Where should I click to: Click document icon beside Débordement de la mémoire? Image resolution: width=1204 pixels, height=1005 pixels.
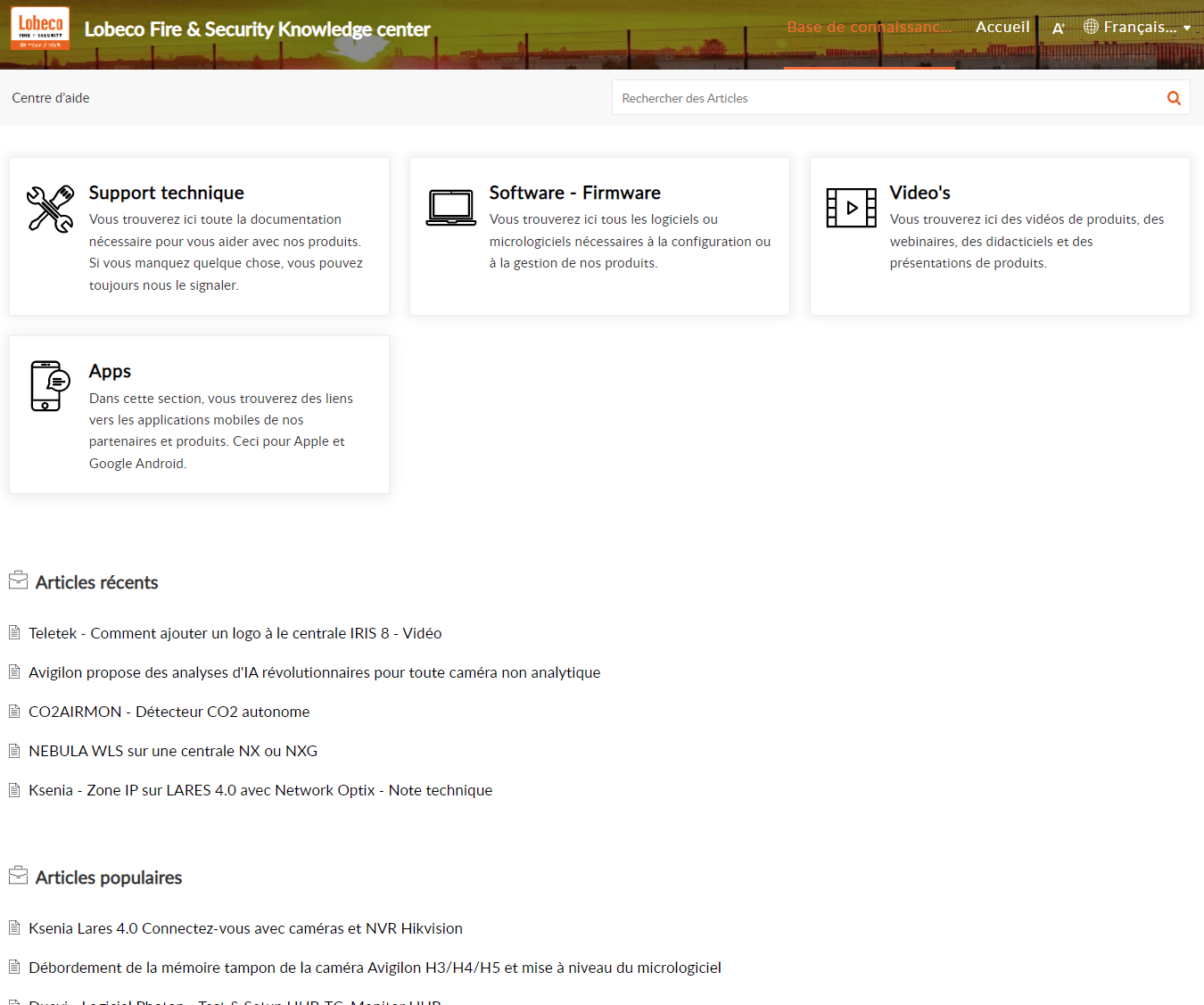(x=14, y=967)
